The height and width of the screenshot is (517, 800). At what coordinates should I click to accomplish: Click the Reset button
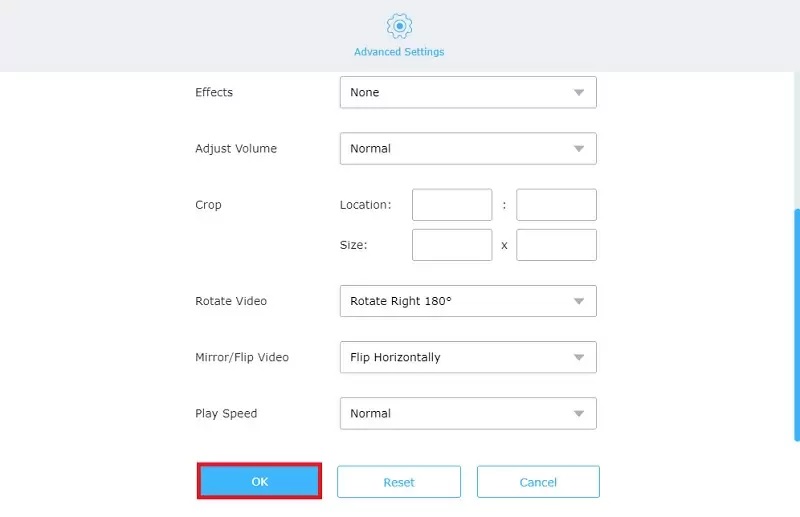[399, 482]
